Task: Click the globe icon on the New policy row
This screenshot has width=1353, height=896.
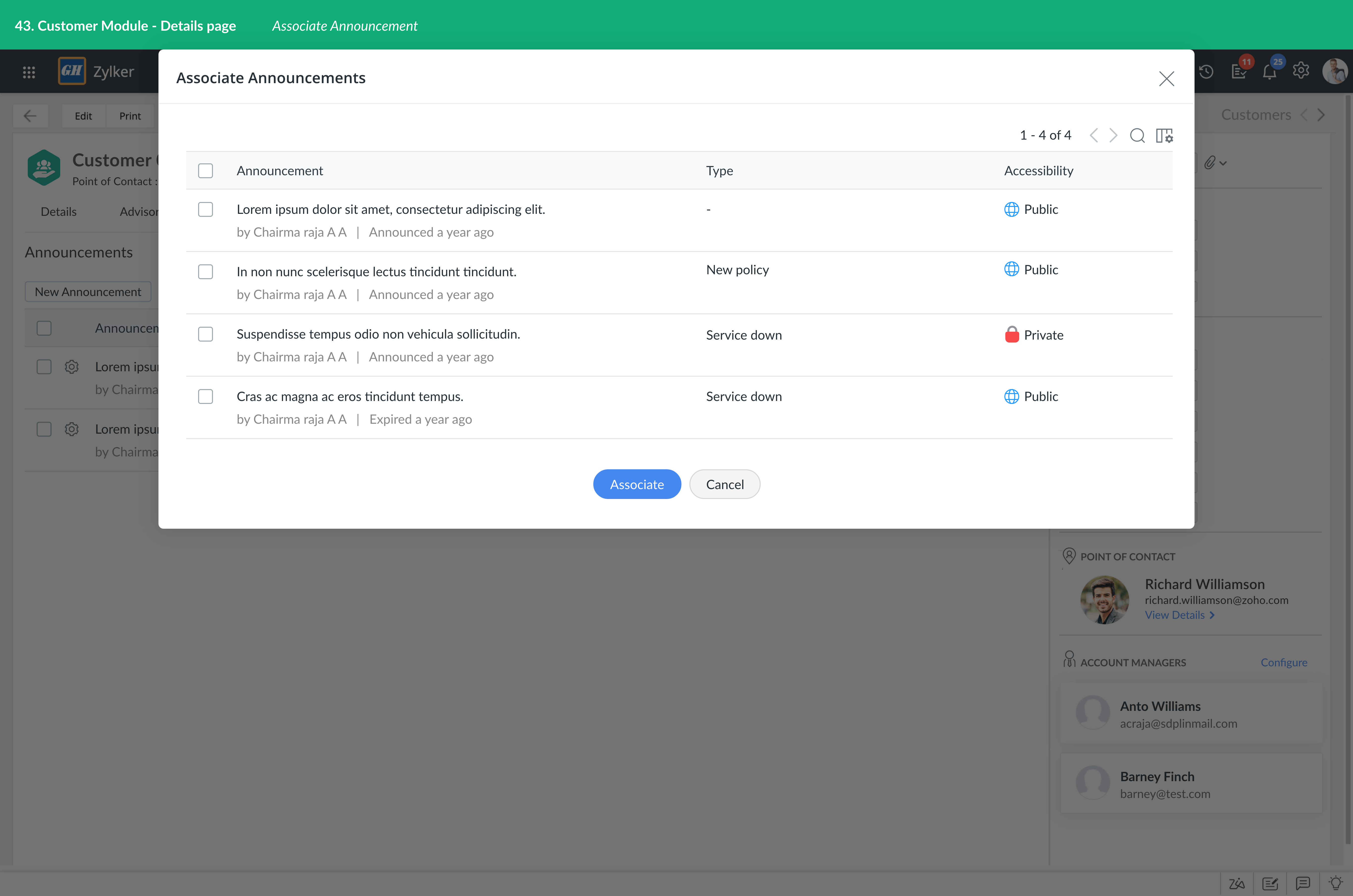Action: (x=1011, y=269)
